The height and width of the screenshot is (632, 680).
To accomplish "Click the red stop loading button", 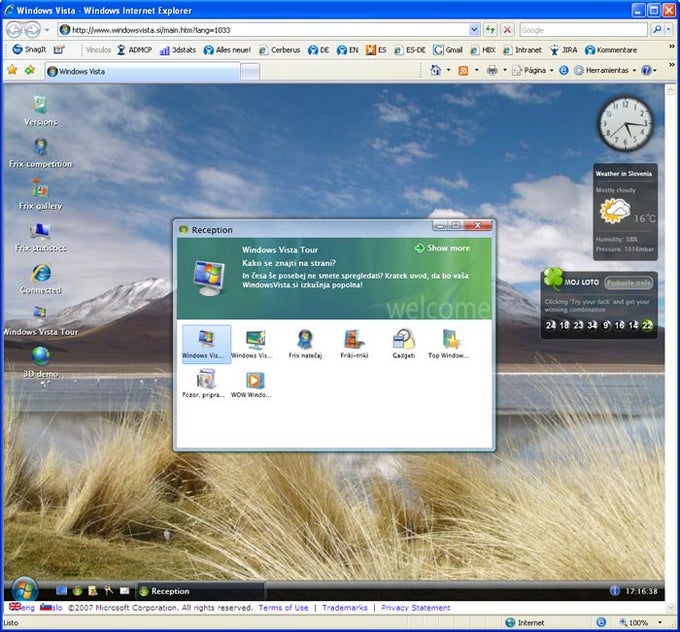I will [x=507, y=30].
